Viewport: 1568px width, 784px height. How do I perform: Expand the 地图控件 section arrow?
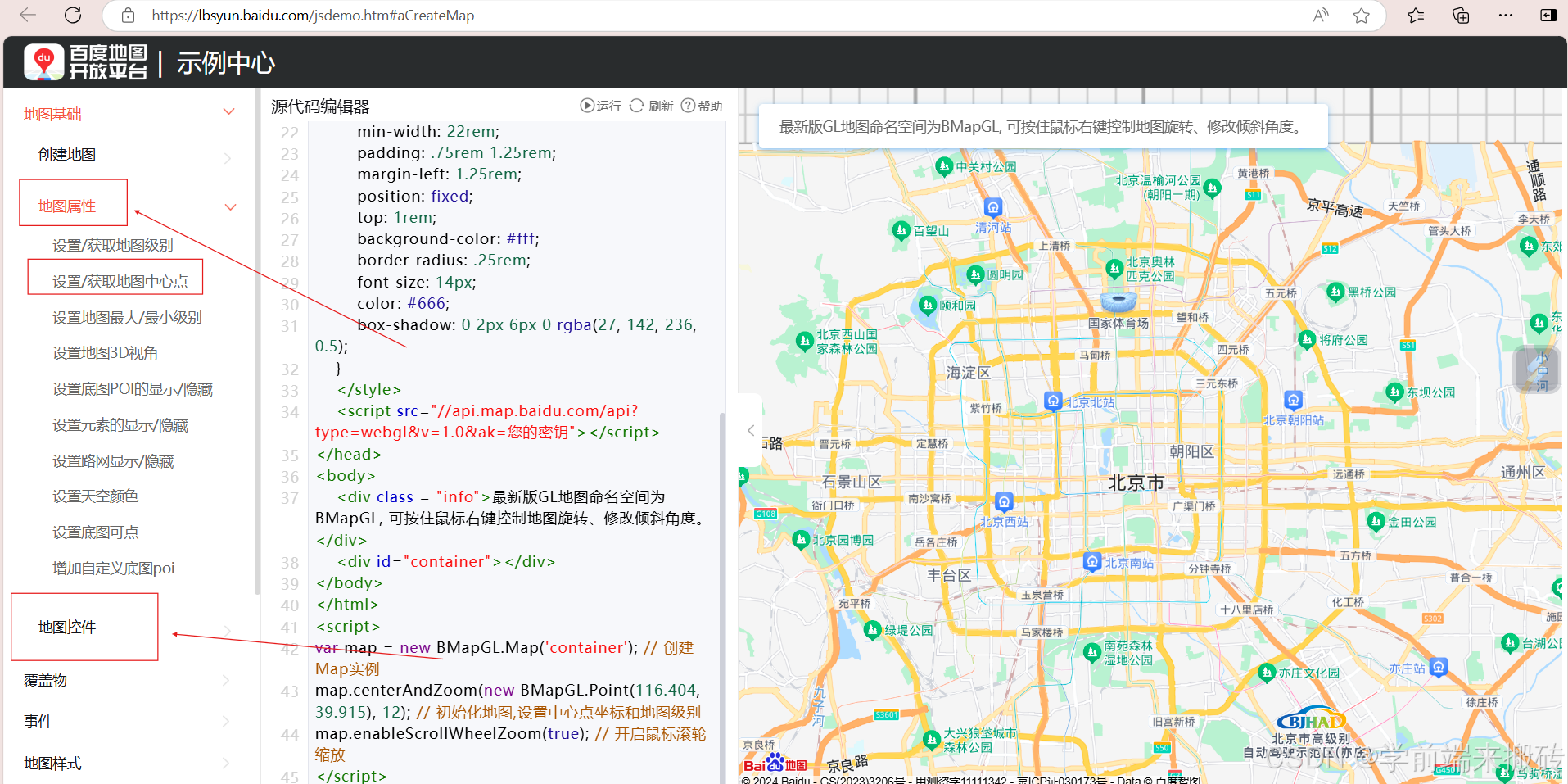tap(228, 630)
